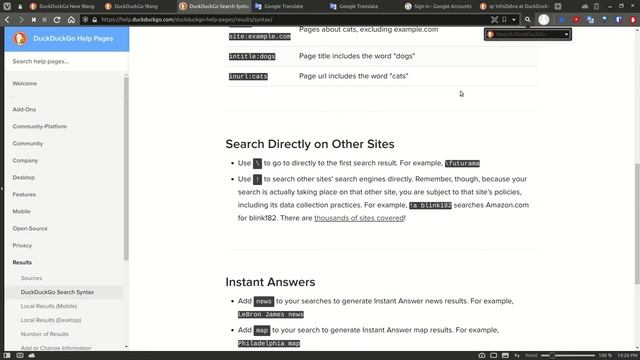The image size is (640, 360).
Task: Click the rewind history button
Action: coord(33,20)
